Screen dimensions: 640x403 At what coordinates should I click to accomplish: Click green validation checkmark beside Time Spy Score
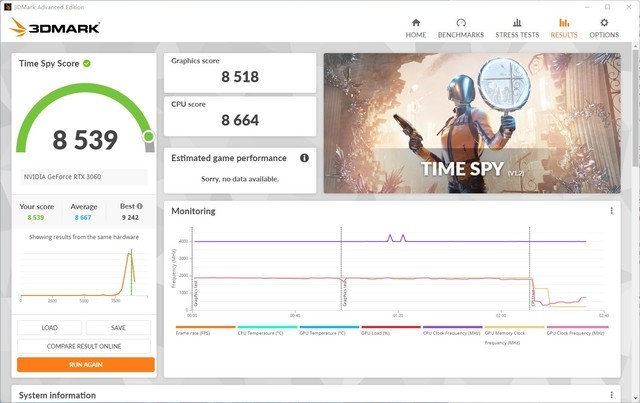87,63
